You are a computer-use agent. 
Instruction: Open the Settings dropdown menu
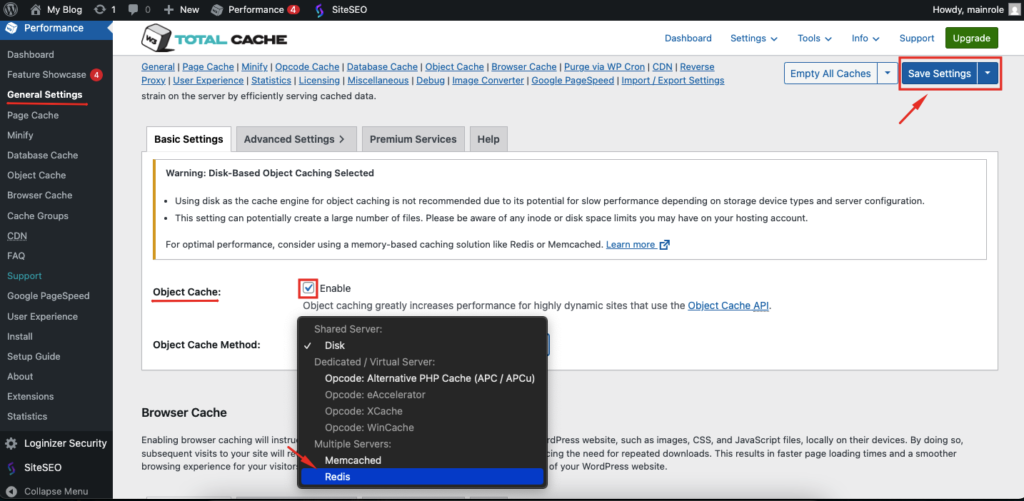click(x=754, y=38)
